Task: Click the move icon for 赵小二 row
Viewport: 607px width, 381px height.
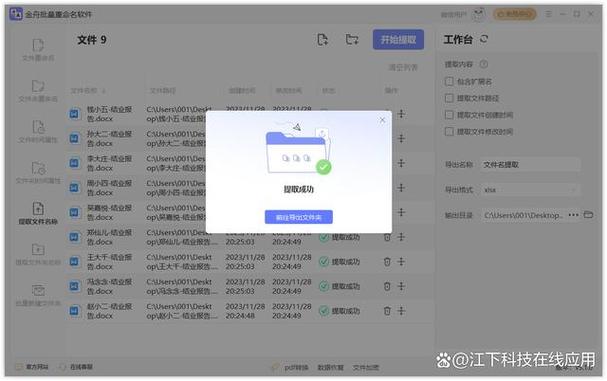Action: tap(401, 311)
